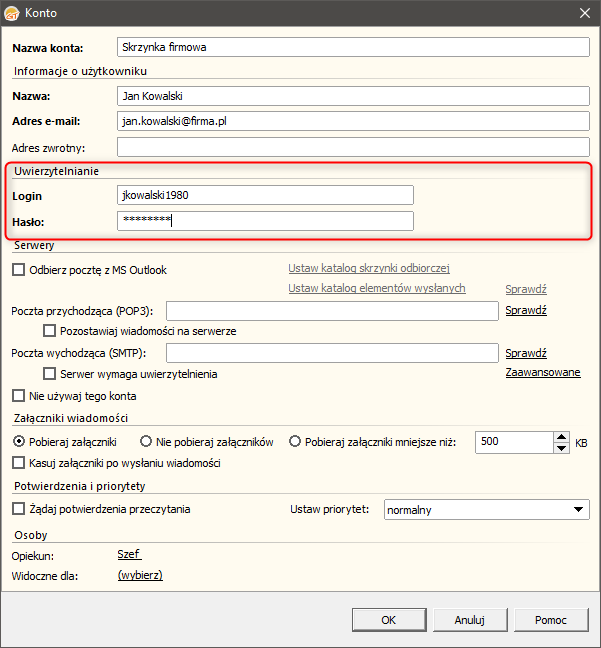Click 'Sprawdź' next to POP3 field
601x648 pixels.
coord(526,310)
